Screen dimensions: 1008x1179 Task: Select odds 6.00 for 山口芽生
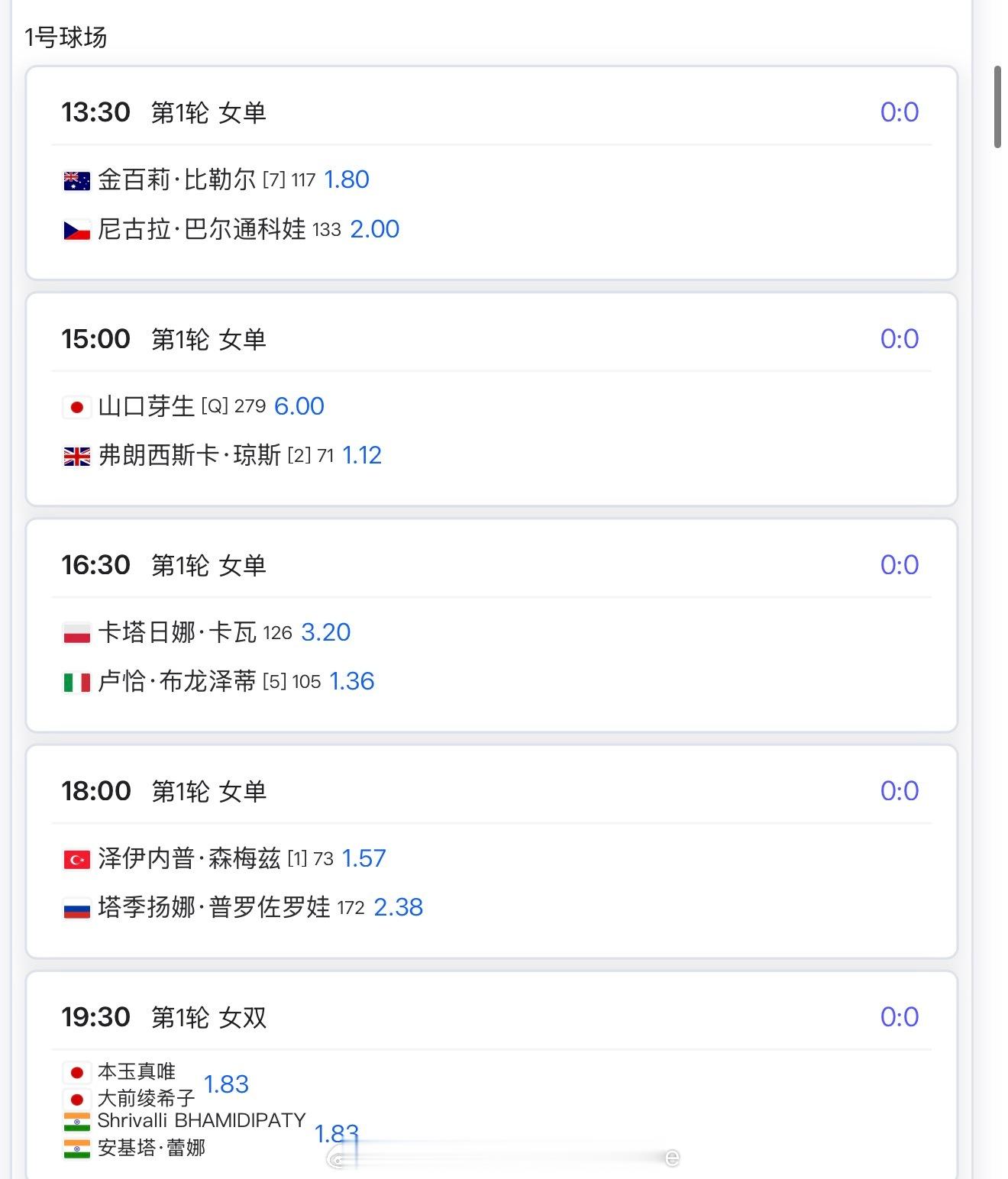coord(299,406)
